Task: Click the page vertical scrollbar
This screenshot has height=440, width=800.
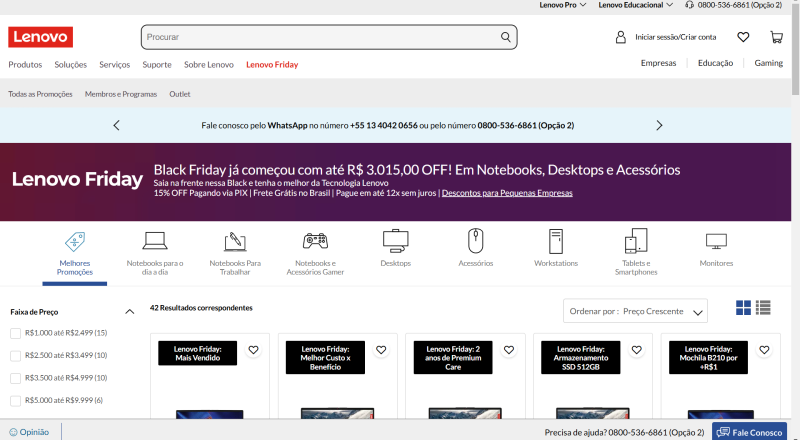Action: coord(795,51)
